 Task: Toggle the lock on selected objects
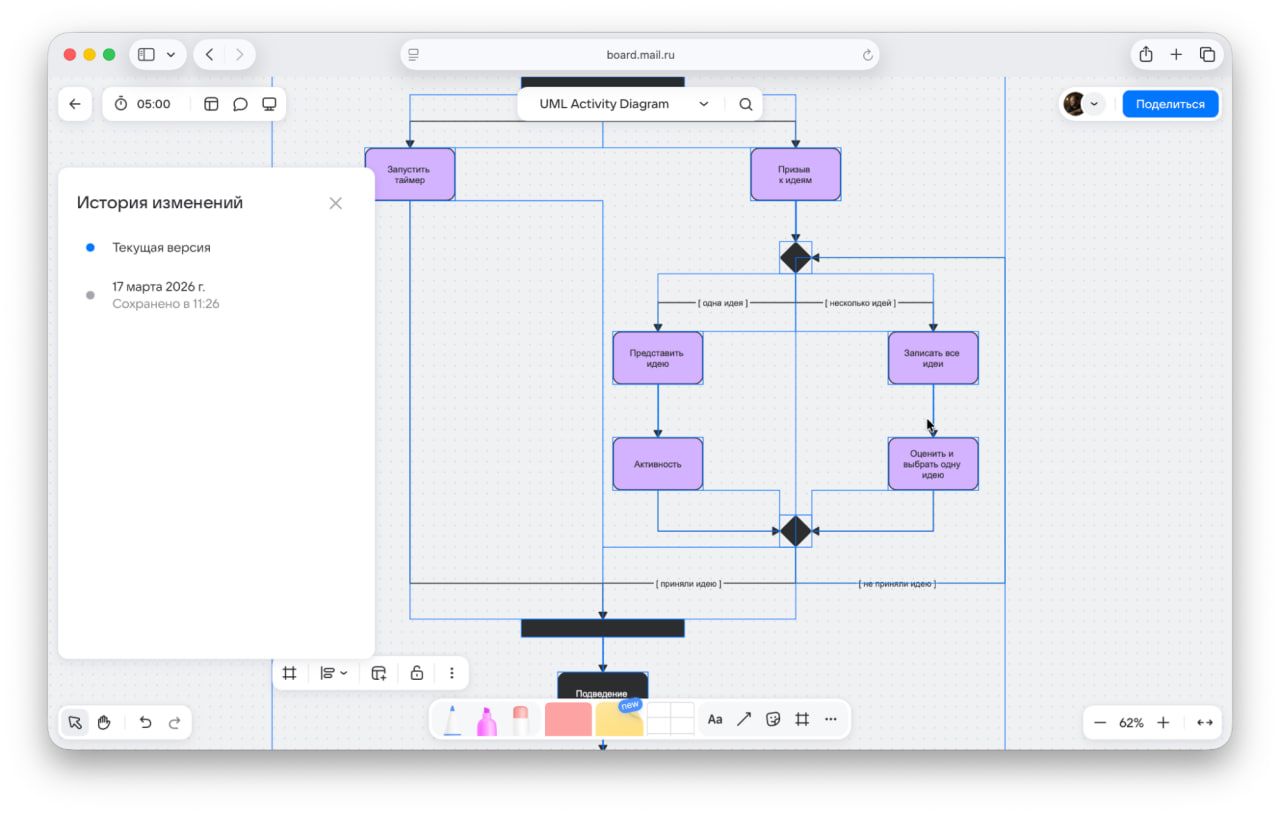pos(417,673)
